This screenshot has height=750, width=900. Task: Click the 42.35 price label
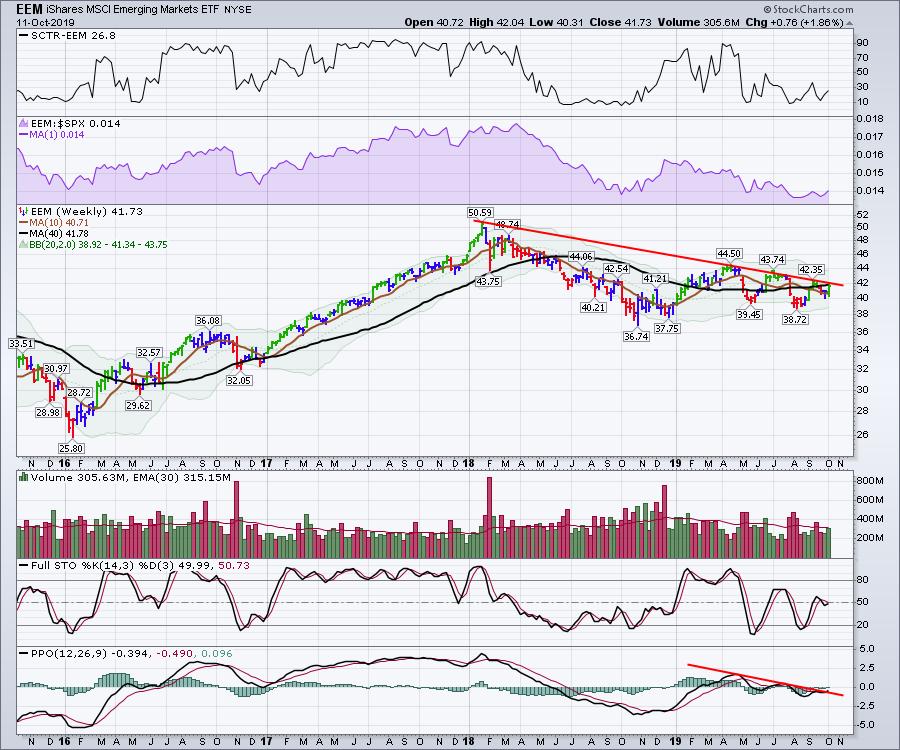tap(811, 269)
